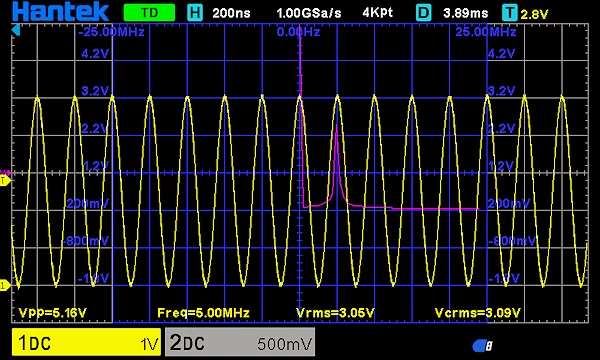Select the Vpp=5.16V measurement readout
Screen dimensions: 600x360
[x=53, y=313]
